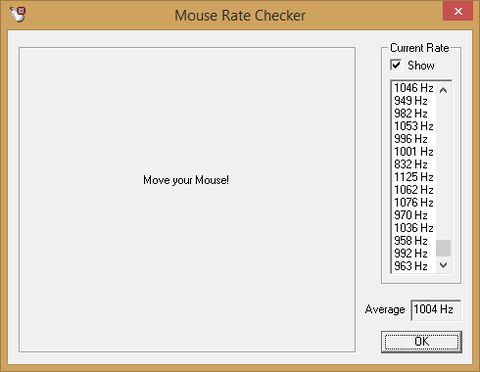Select the 1062 Hz entry
Viewport: 480px width, 372px height.
[414, 190]
